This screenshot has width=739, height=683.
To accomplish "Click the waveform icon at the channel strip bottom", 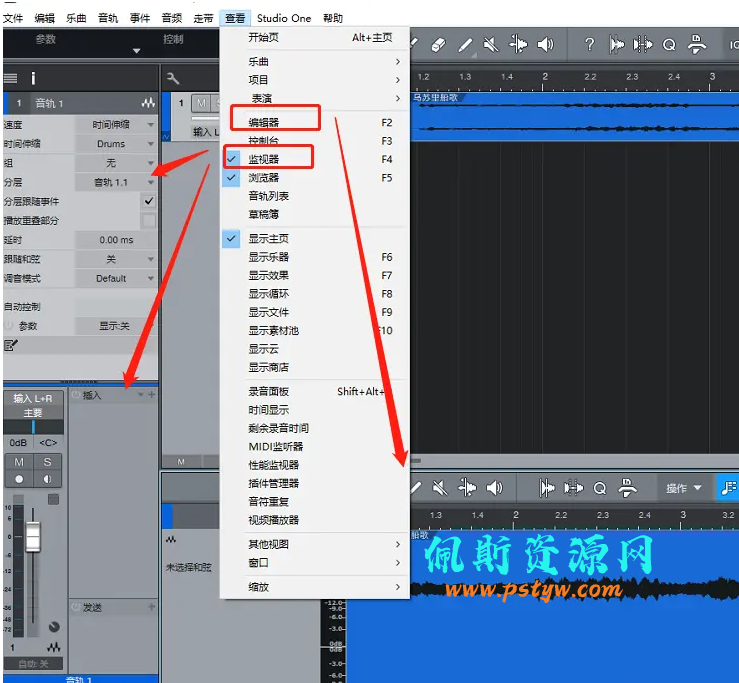I will pos(53,647).
